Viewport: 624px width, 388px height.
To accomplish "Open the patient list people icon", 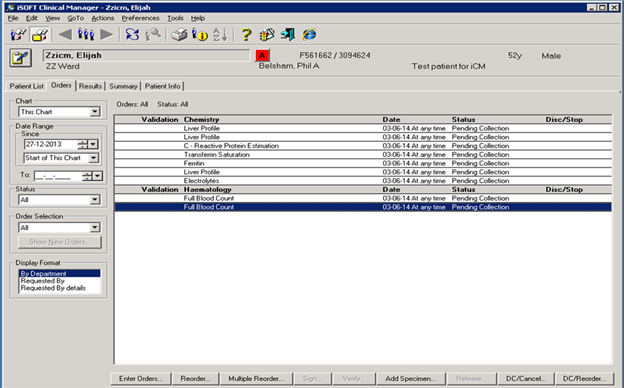I will pyautogui.click(x=86, y=35).
